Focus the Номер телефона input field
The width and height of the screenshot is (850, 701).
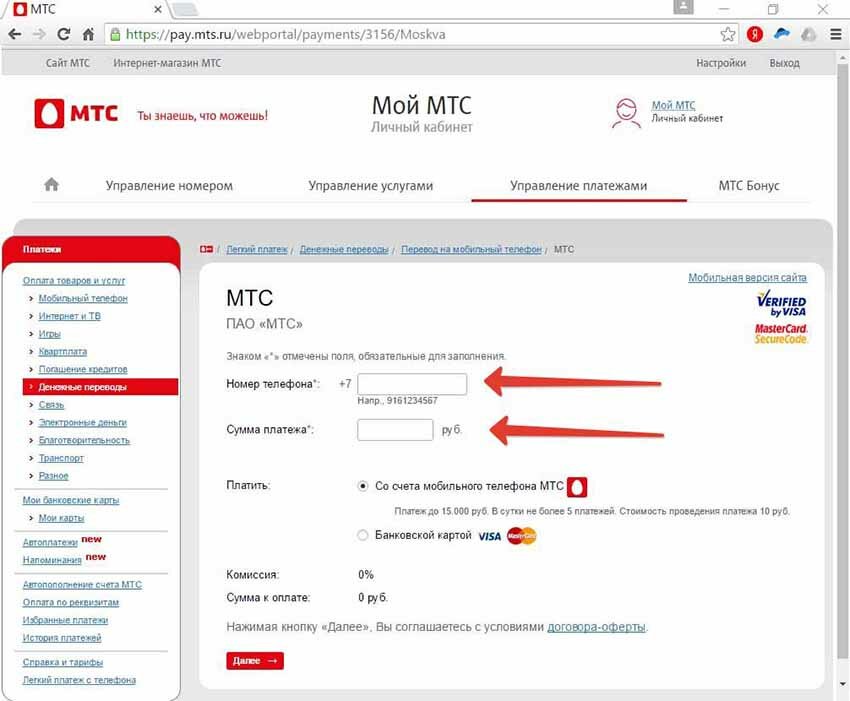coord(412,384)
